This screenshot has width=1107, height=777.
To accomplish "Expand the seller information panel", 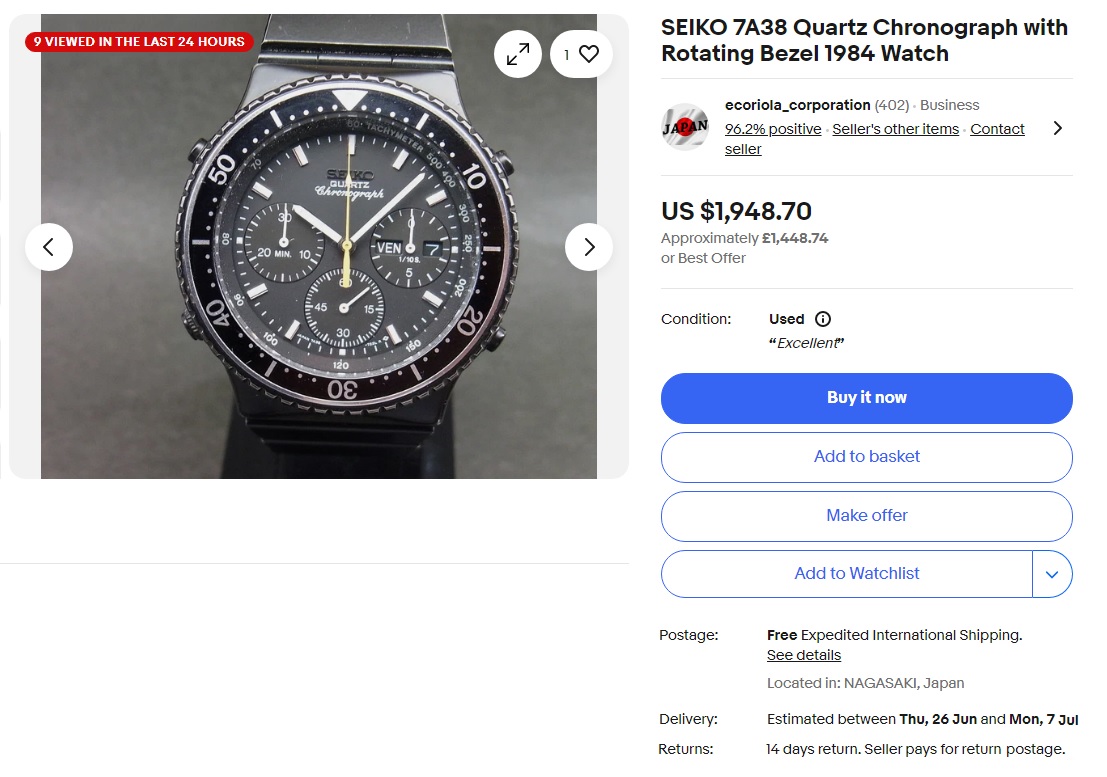I will point(1057,127).
